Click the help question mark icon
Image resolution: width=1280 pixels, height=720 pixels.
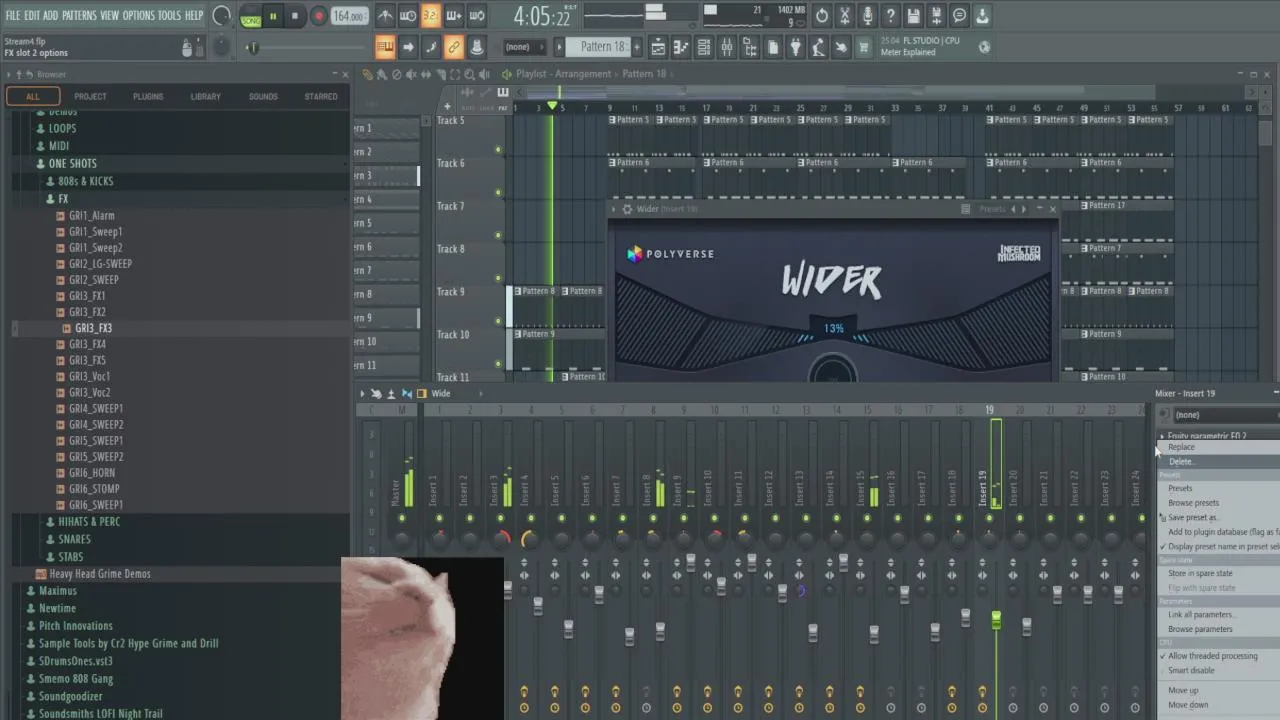coord(891,16)
